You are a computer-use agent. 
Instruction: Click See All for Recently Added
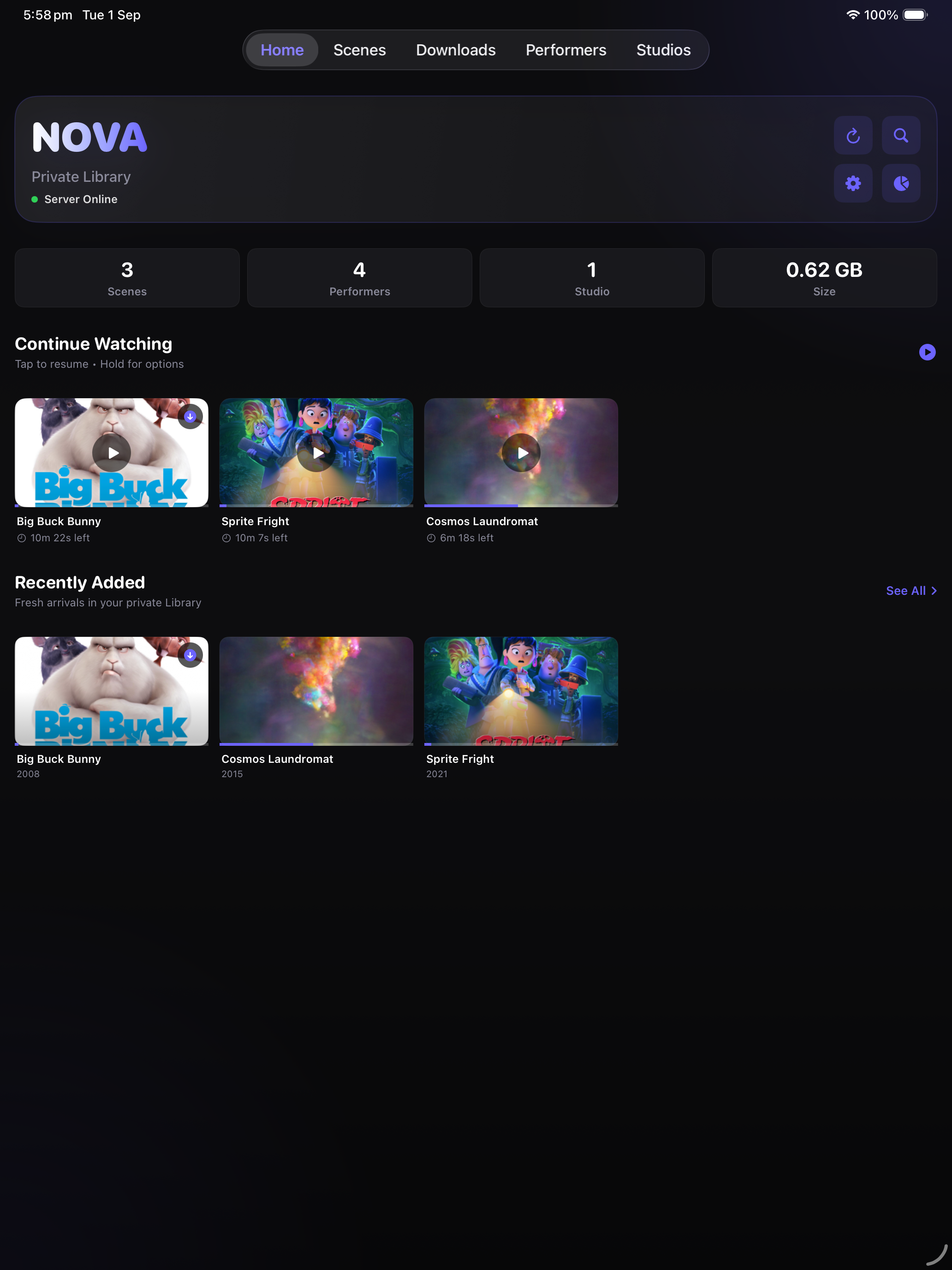911,591
